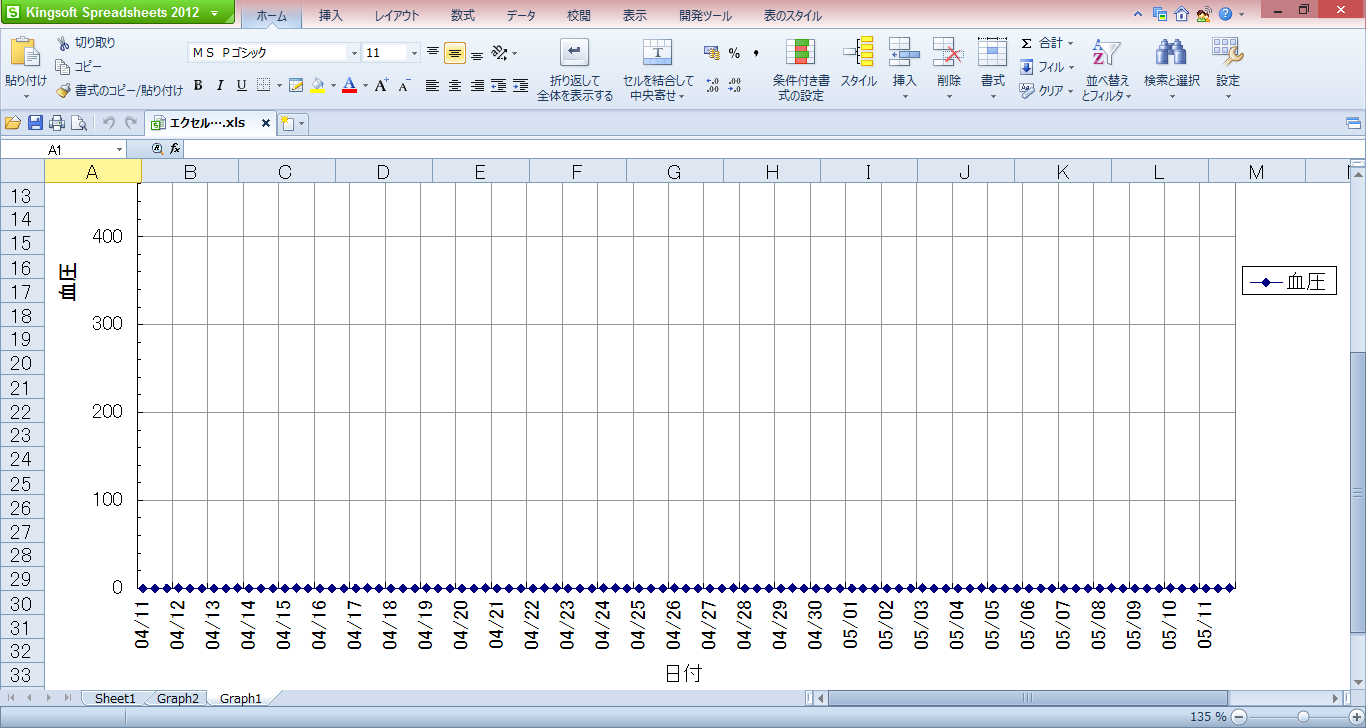
Task: Toggle Underline formatting
Action: [x=242, y=86]
